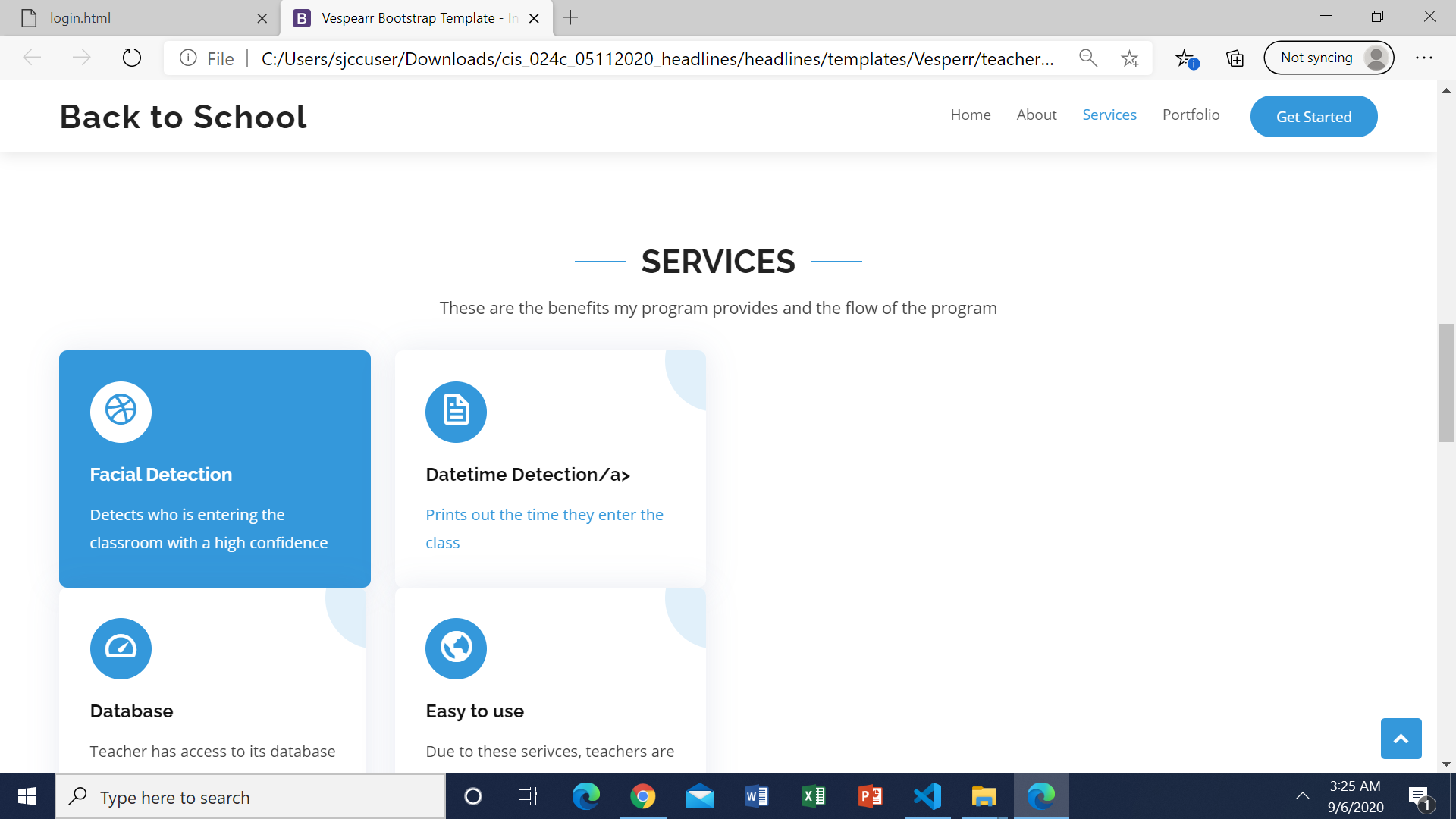Open the About navigation item

click(x=1036, y=115)
